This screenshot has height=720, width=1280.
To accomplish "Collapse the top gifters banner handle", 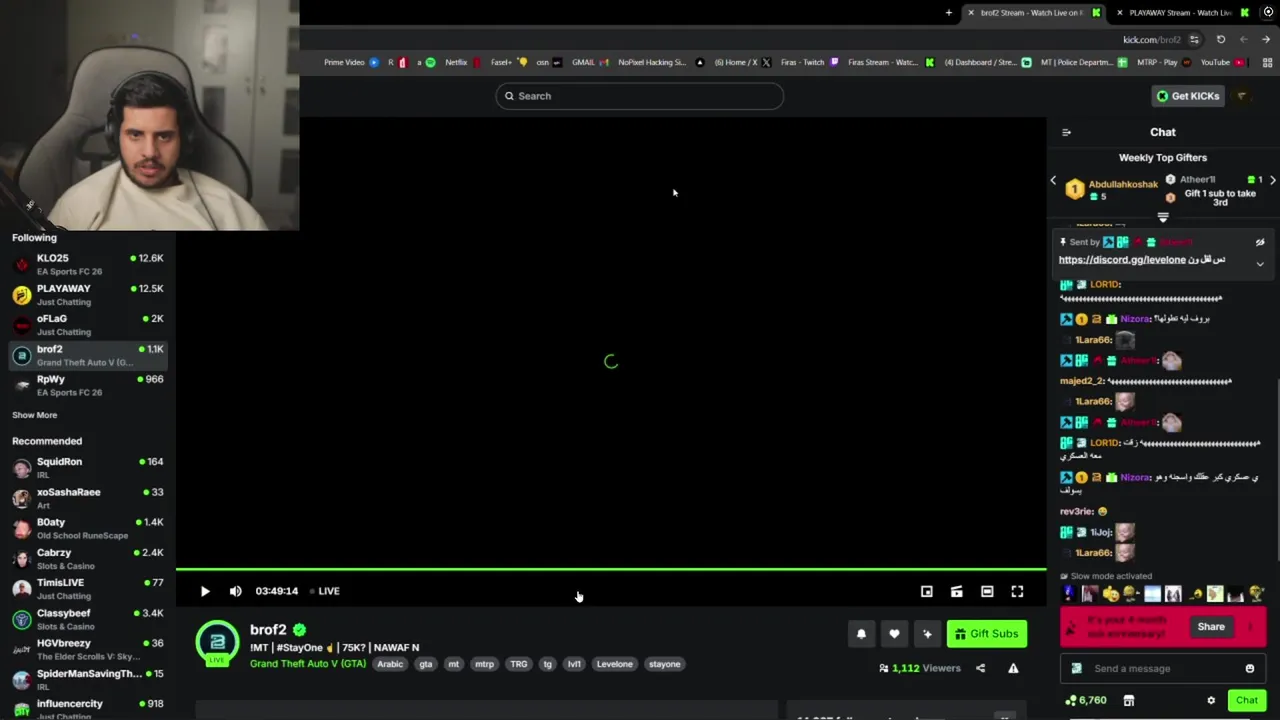I will [1163, 217].
